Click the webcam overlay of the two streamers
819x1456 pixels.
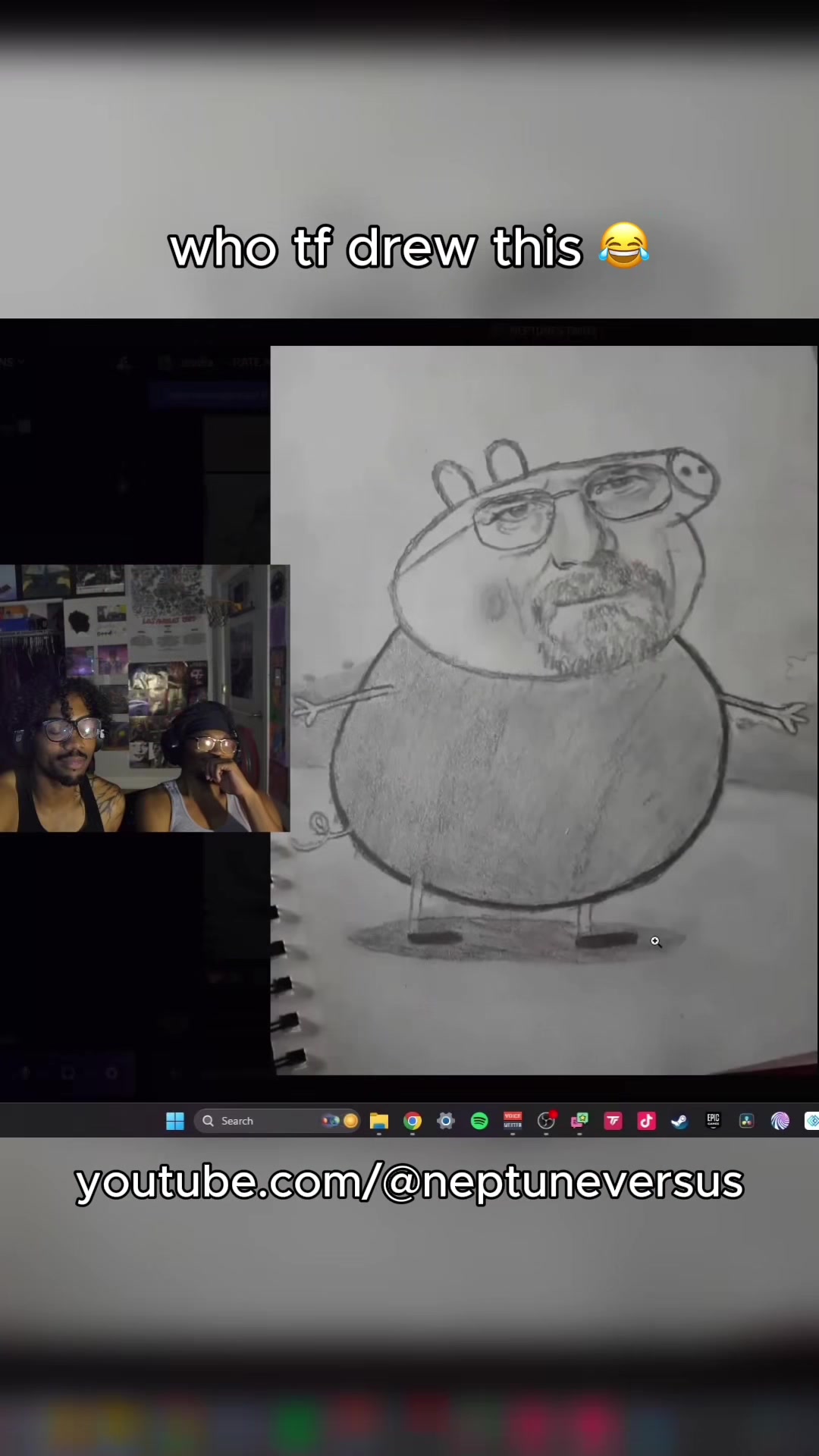click(x=145, y=698)
